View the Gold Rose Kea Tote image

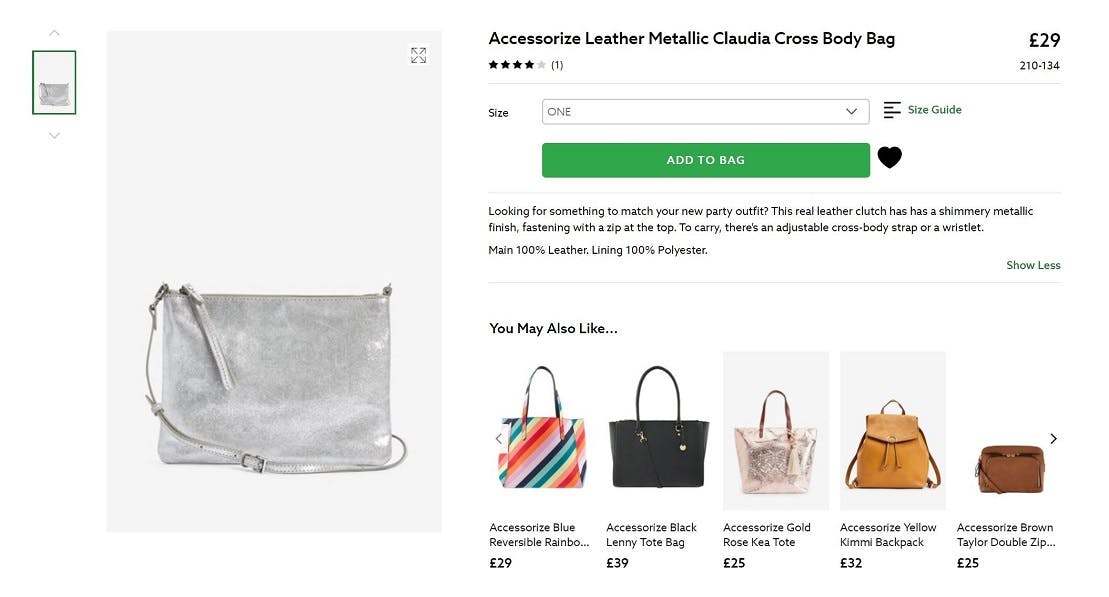click(x=775, y=430)
